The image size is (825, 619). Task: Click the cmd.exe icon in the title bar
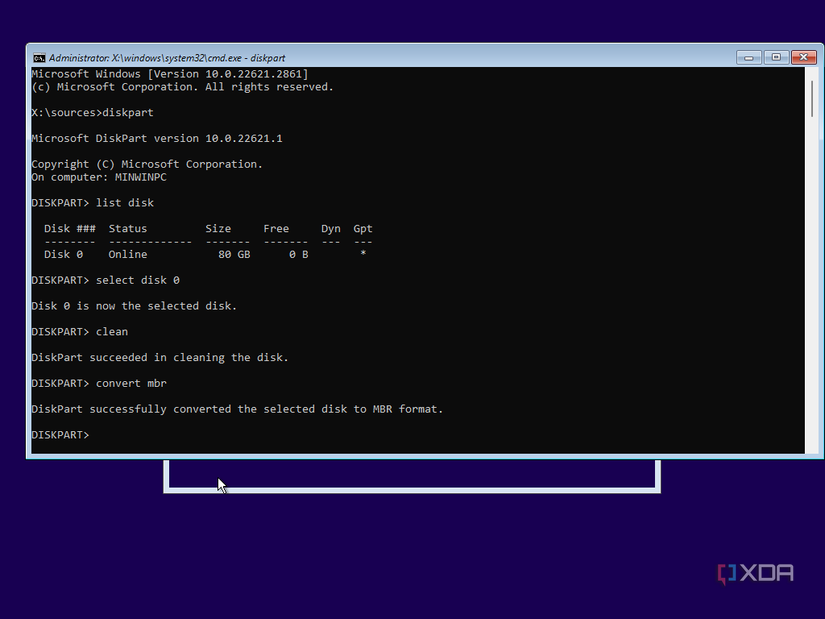(37, 57)
